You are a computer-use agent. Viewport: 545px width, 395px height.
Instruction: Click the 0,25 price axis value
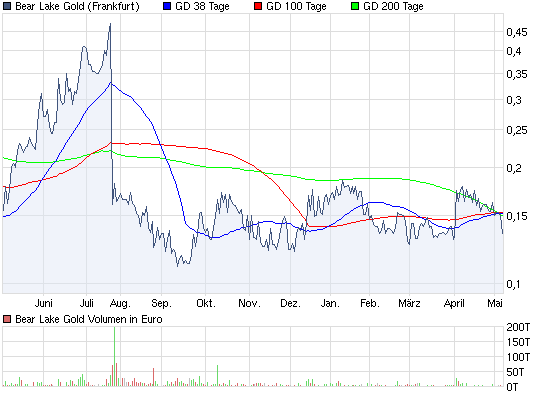(x=517, y=130)
